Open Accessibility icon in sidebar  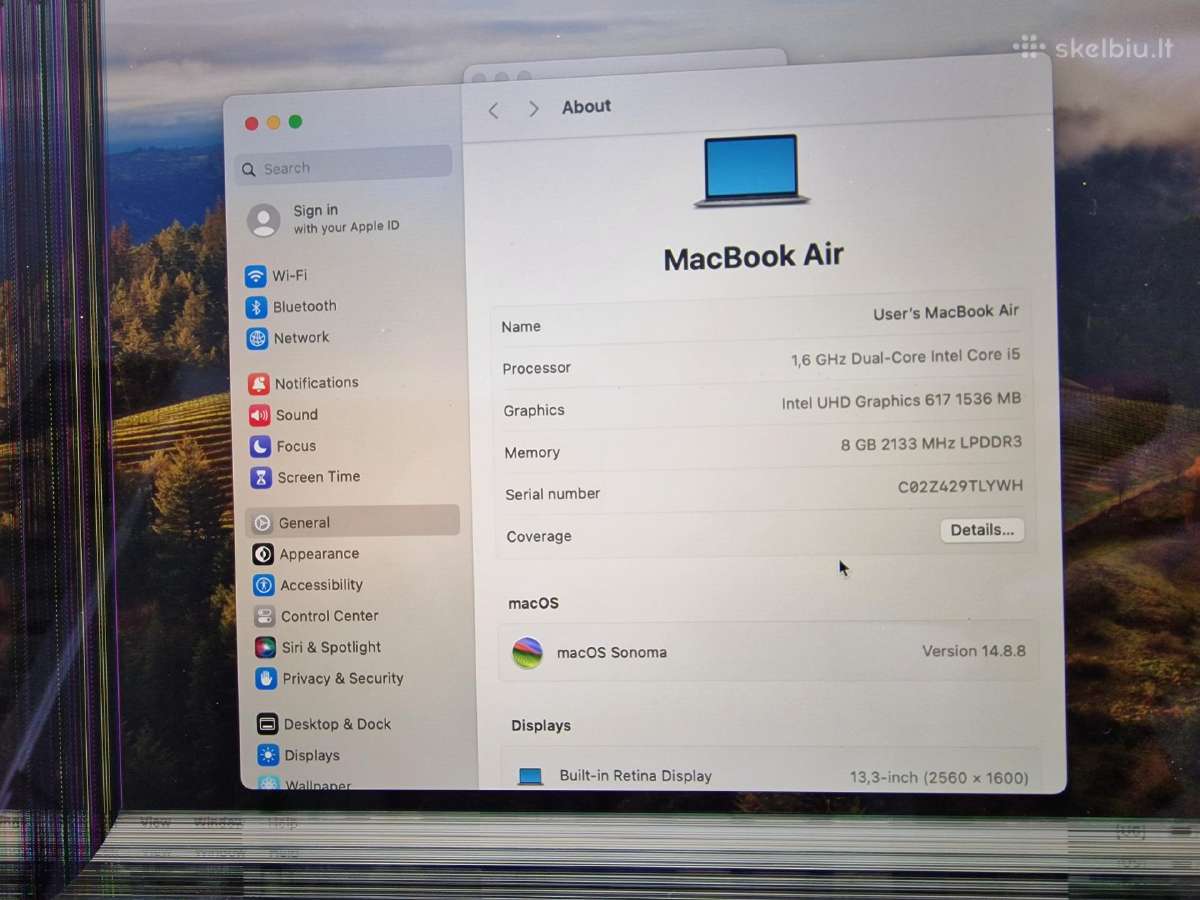click(x=264, y=585)
